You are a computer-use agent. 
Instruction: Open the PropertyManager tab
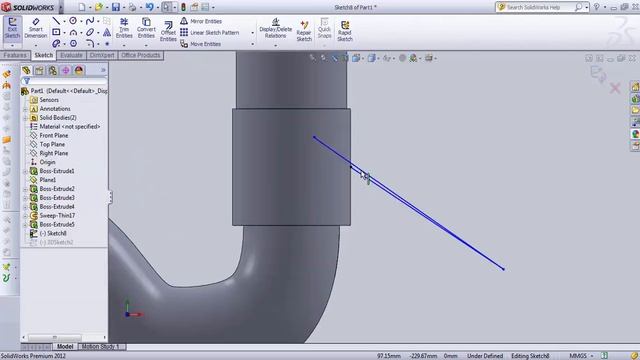coord(39,70)
